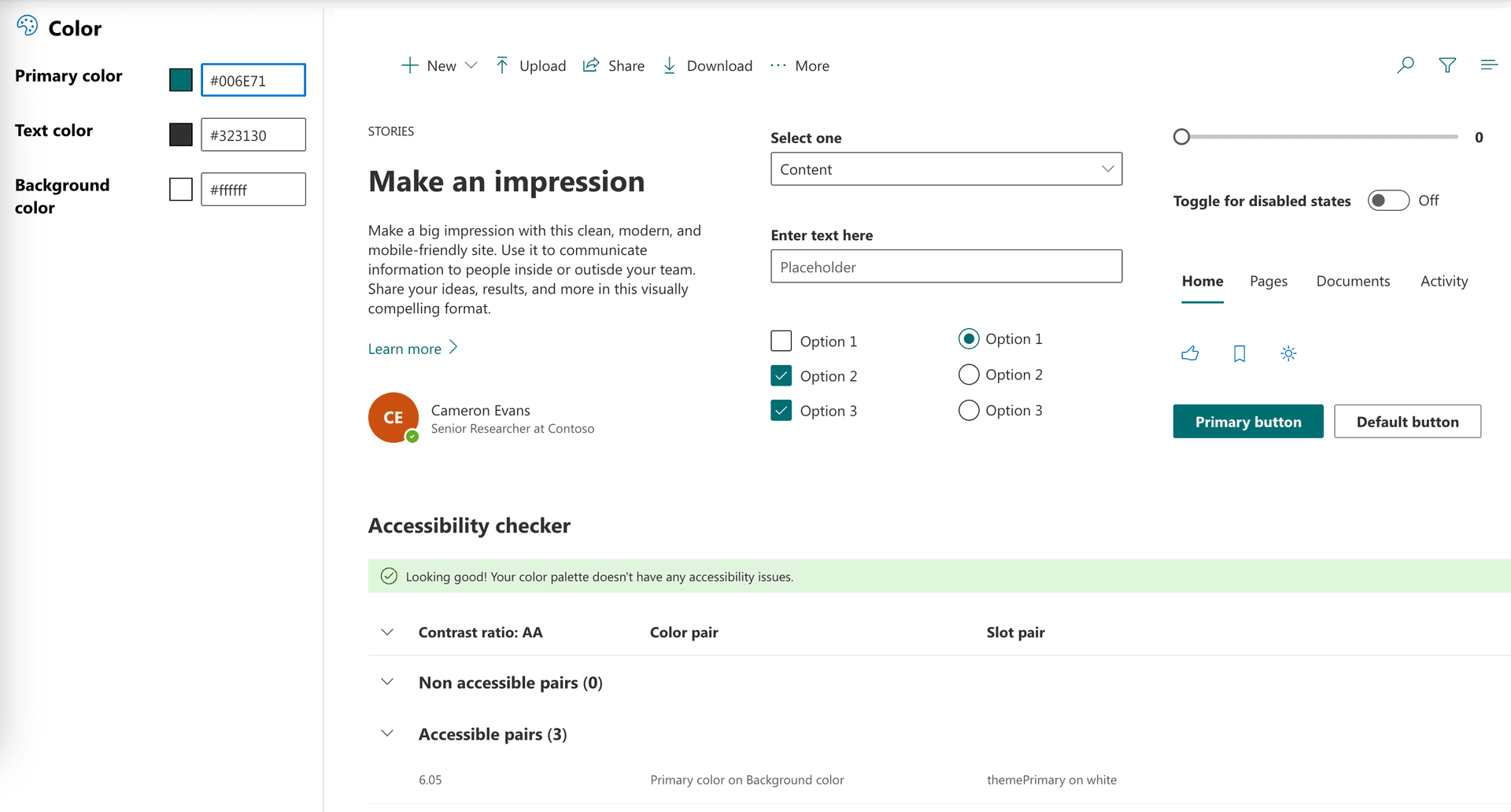Collapse the Accessible pairs section
1511x812 pixels.
coord(386,733)
